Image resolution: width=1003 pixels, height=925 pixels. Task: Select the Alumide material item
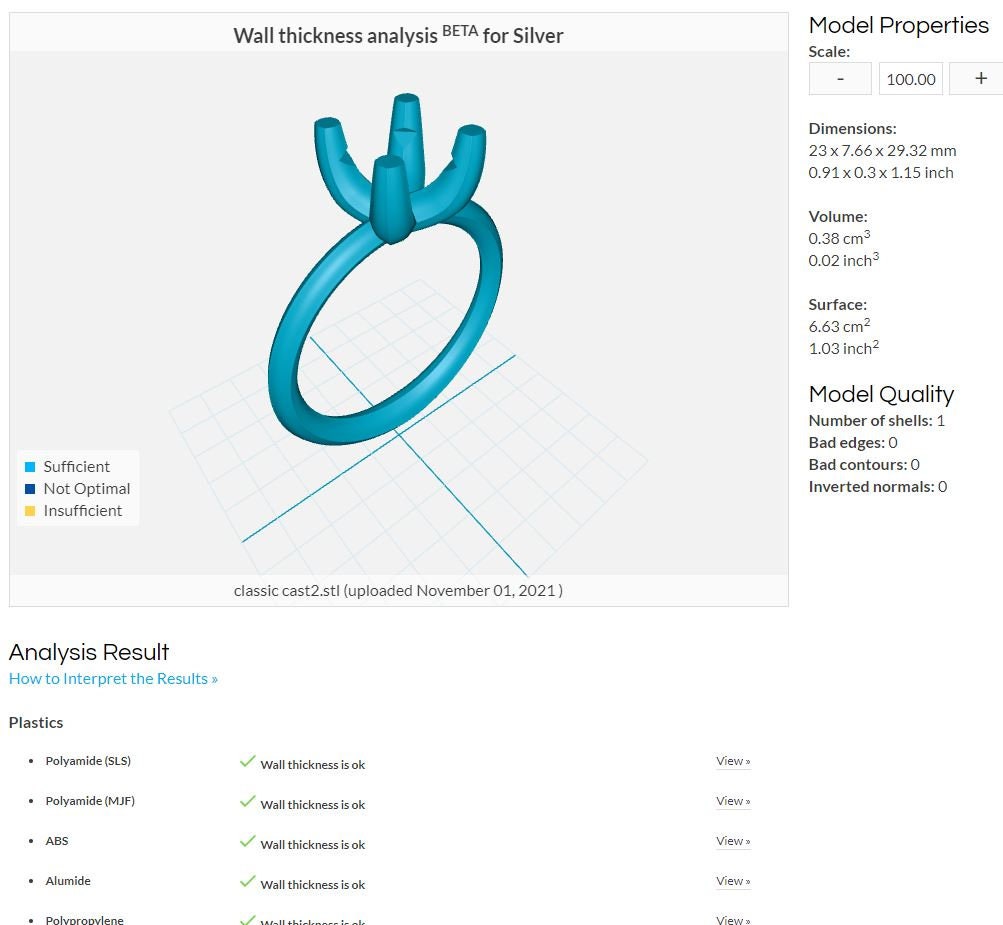[x=68, y=881]
